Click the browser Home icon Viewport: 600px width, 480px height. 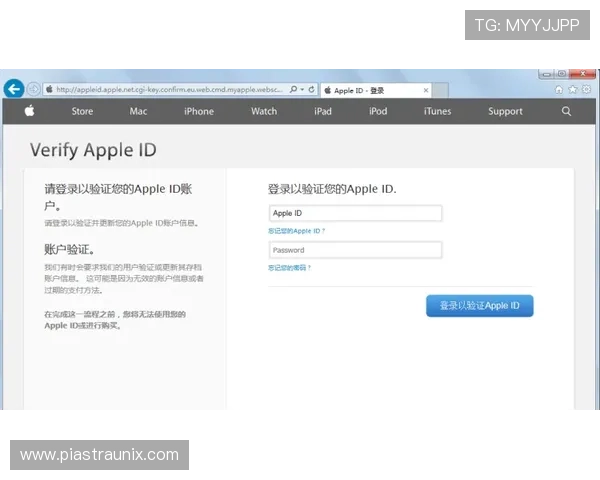[x=559, y=90]
